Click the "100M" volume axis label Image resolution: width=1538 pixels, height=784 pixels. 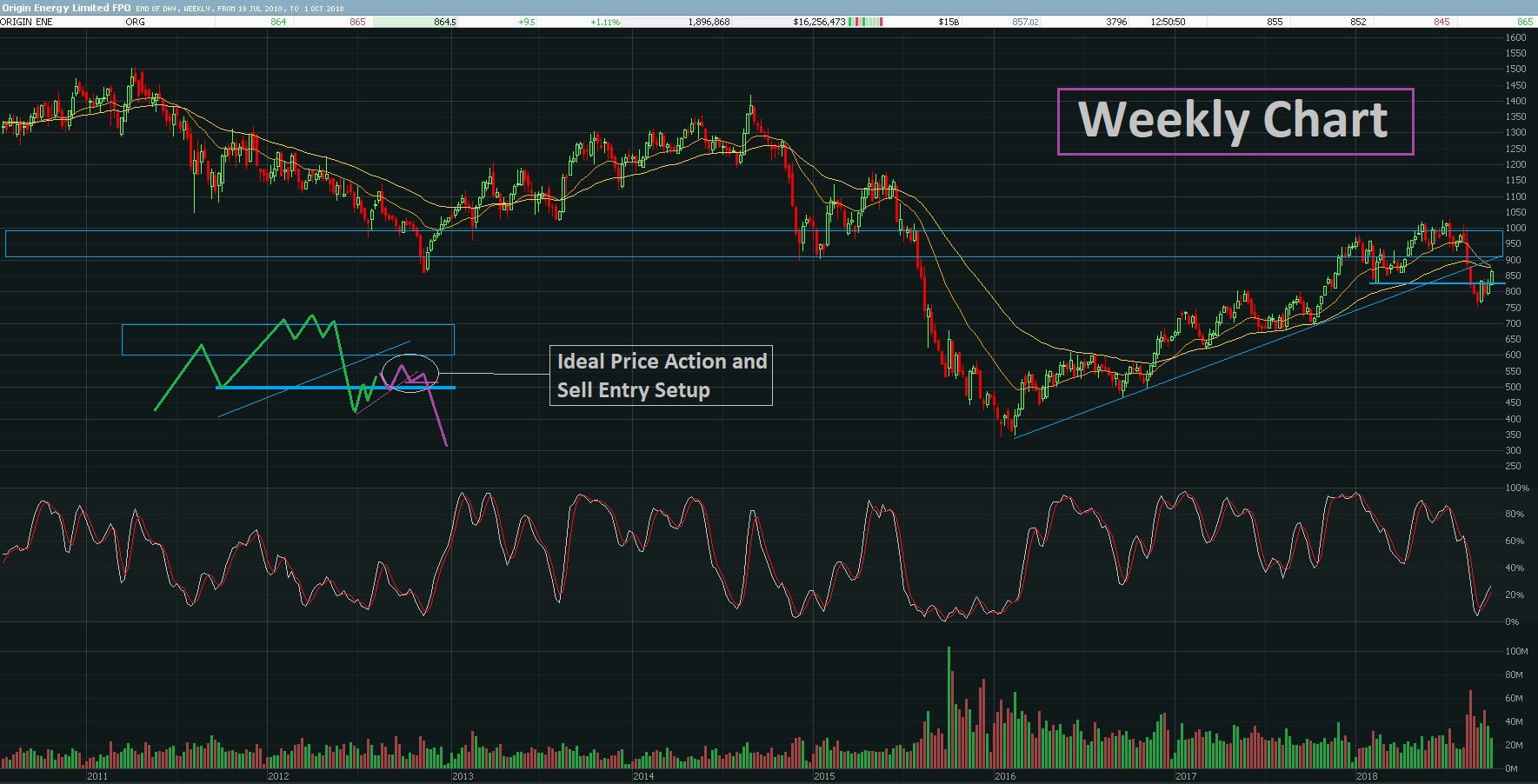1516,651
